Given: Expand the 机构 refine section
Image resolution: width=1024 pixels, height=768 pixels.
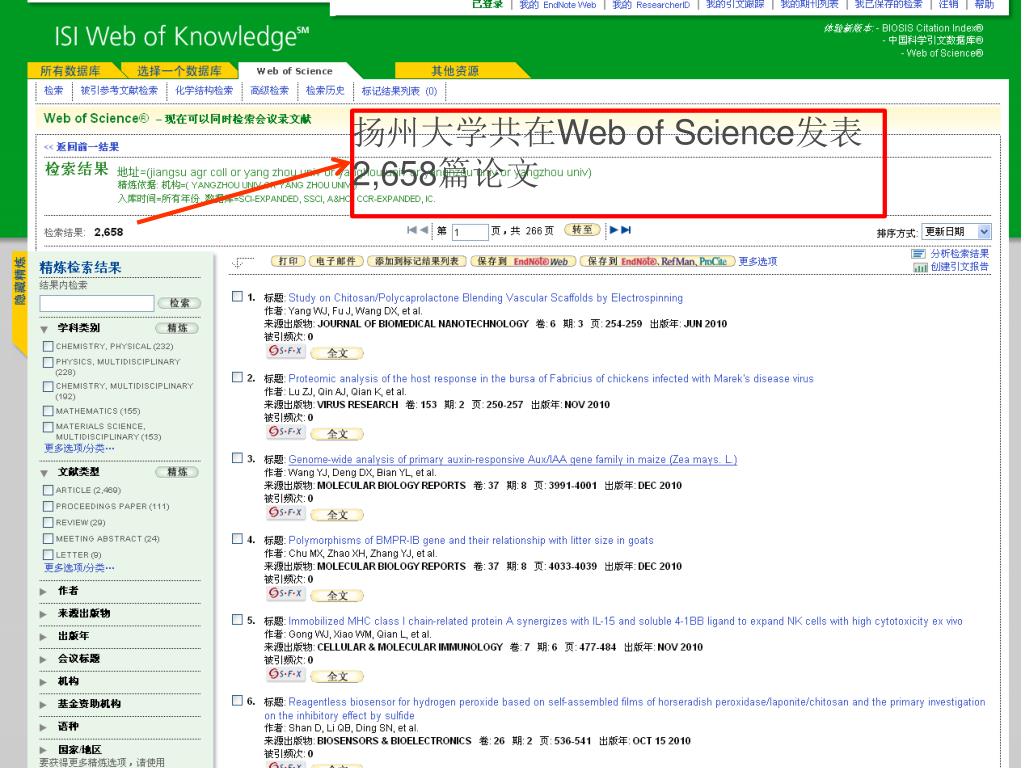Looking at the screenshot, I should click(x=44, y=682).
